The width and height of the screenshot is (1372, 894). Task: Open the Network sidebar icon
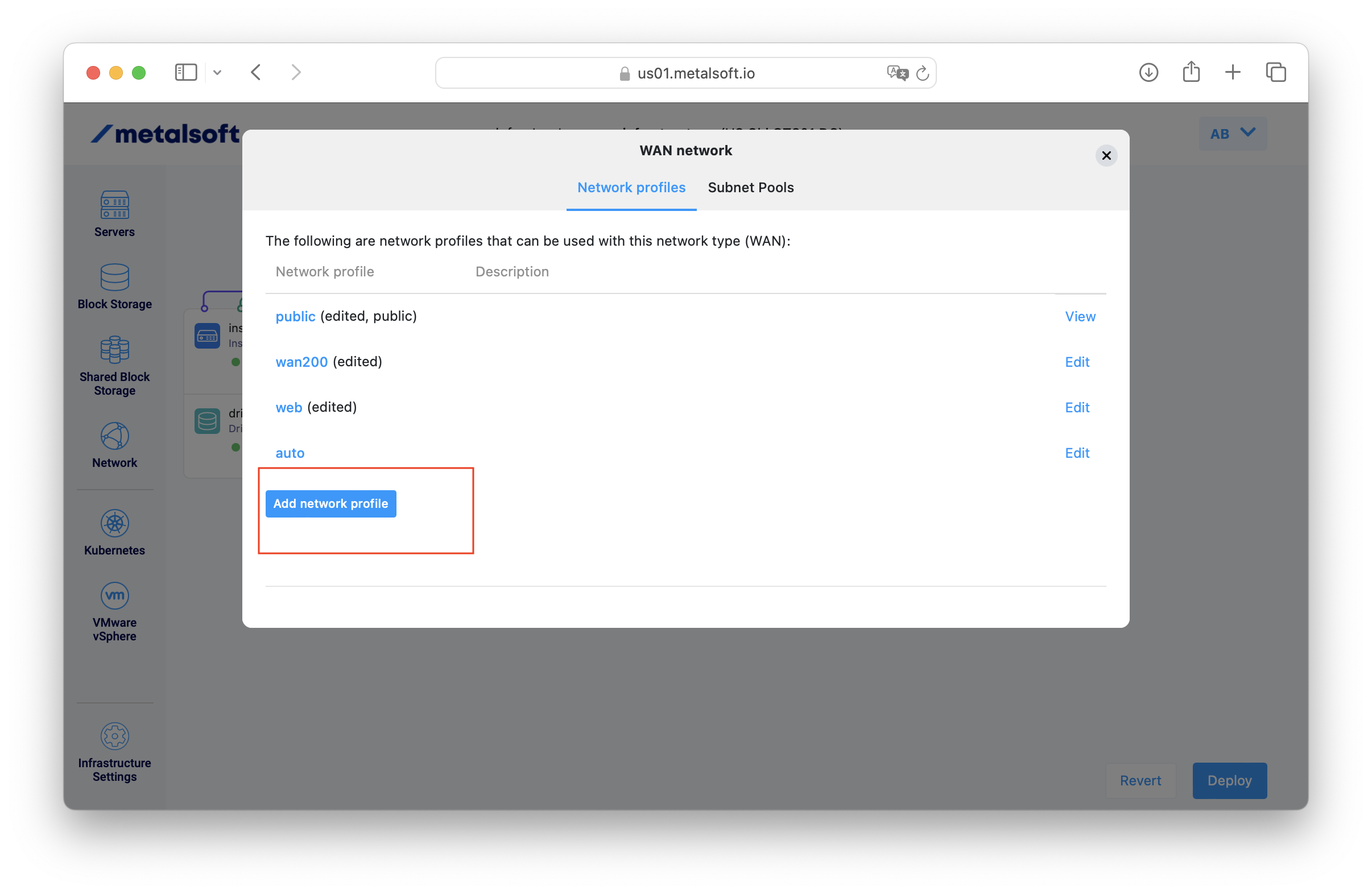[x=115, y=436]
